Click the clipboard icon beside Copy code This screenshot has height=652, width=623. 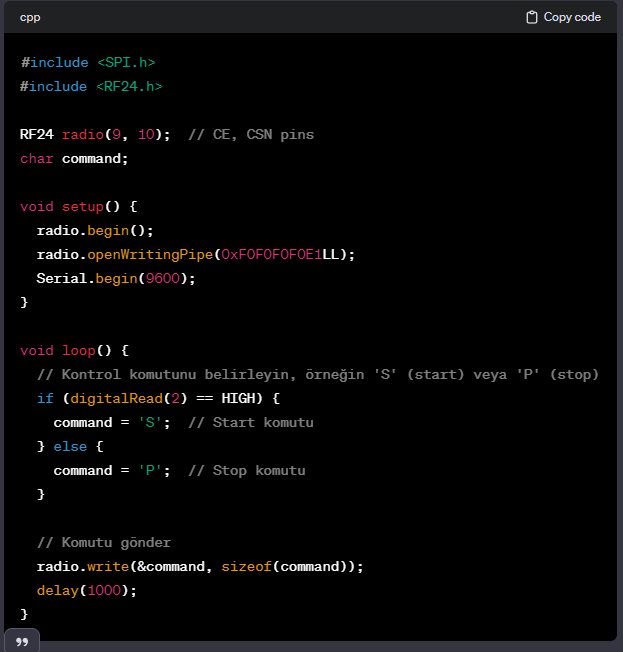click(x=532, y=17)
